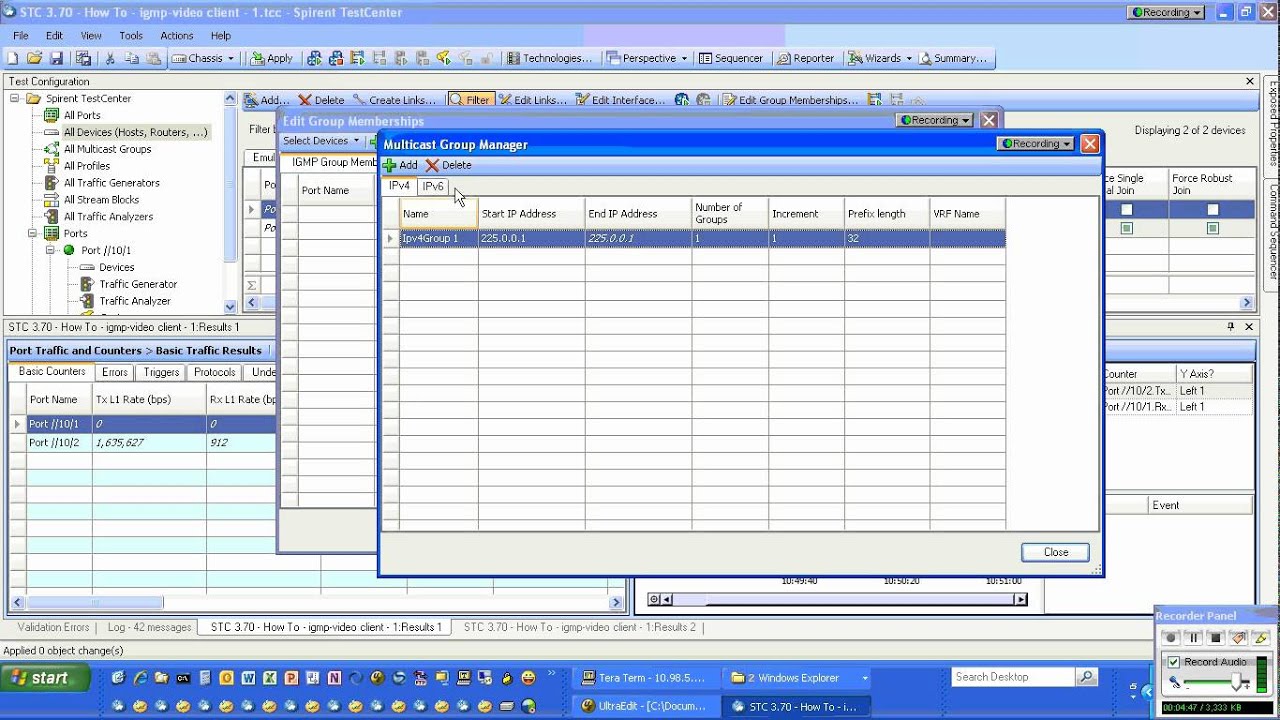The width and height of the screenshot is (1280, 720).
Task: Switch to the IPv6 tab
Action: coord(432,186)
